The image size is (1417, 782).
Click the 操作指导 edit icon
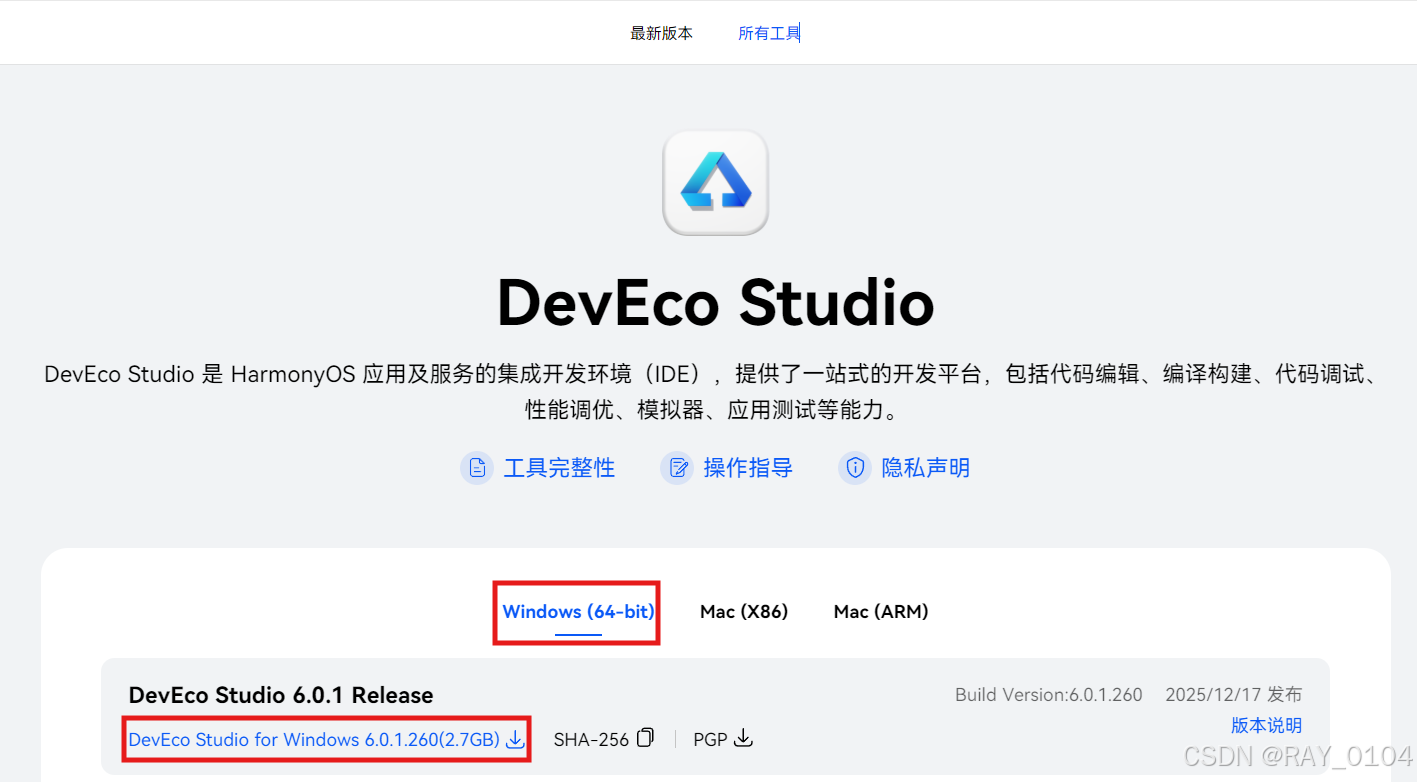tap(678, 467)
